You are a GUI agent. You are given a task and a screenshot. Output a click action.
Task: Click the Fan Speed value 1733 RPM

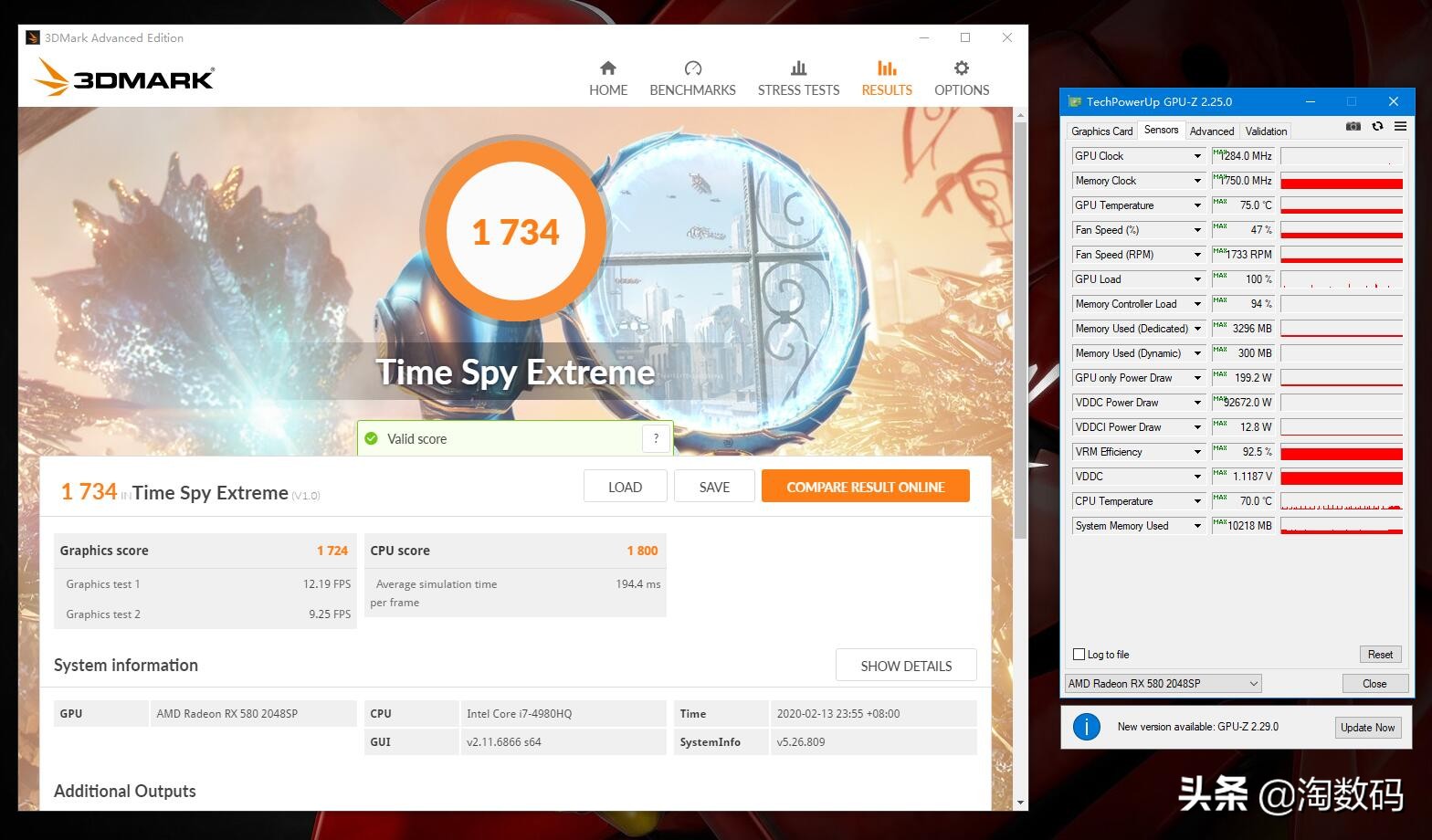coord(1243,255)
